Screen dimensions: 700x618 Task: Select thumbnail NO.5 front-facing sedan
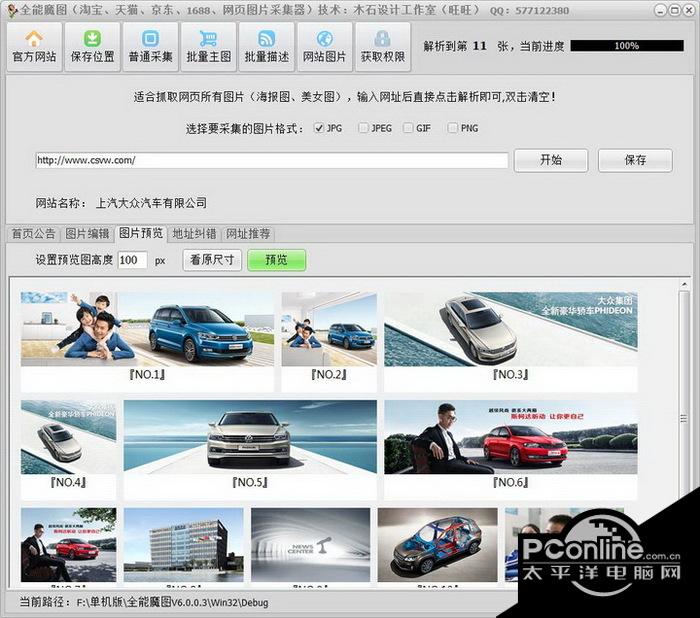click(250, 437)
